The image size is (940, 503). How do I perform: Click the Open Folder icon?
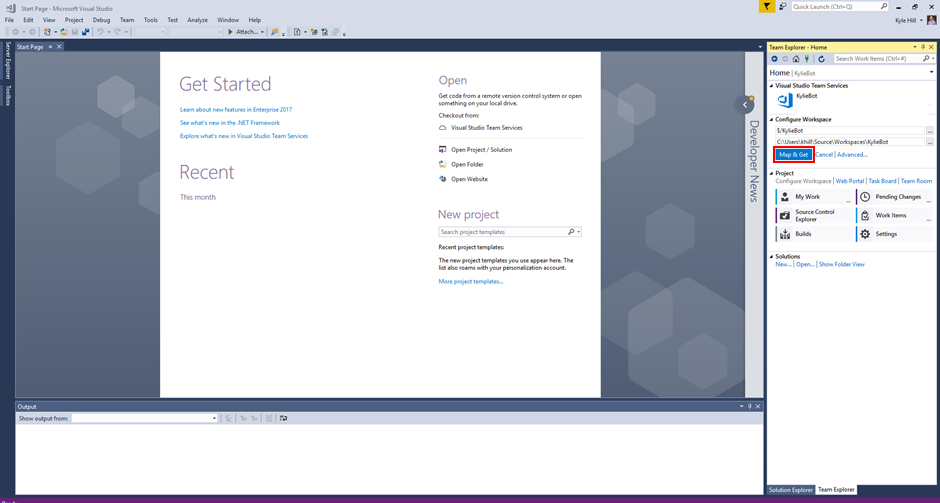pos(442,164)
